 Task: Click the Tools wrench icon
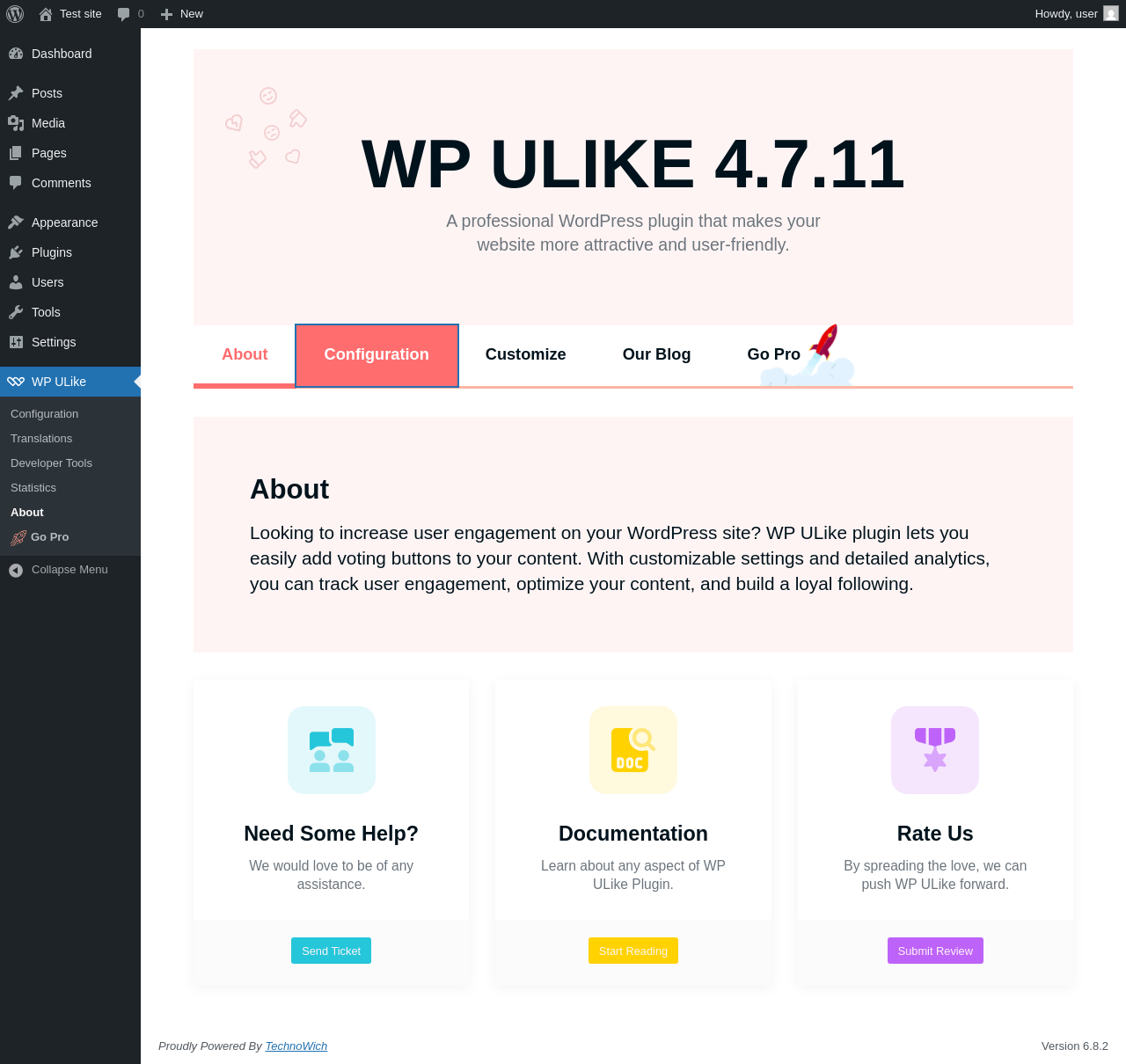click(x=16, y=312)
